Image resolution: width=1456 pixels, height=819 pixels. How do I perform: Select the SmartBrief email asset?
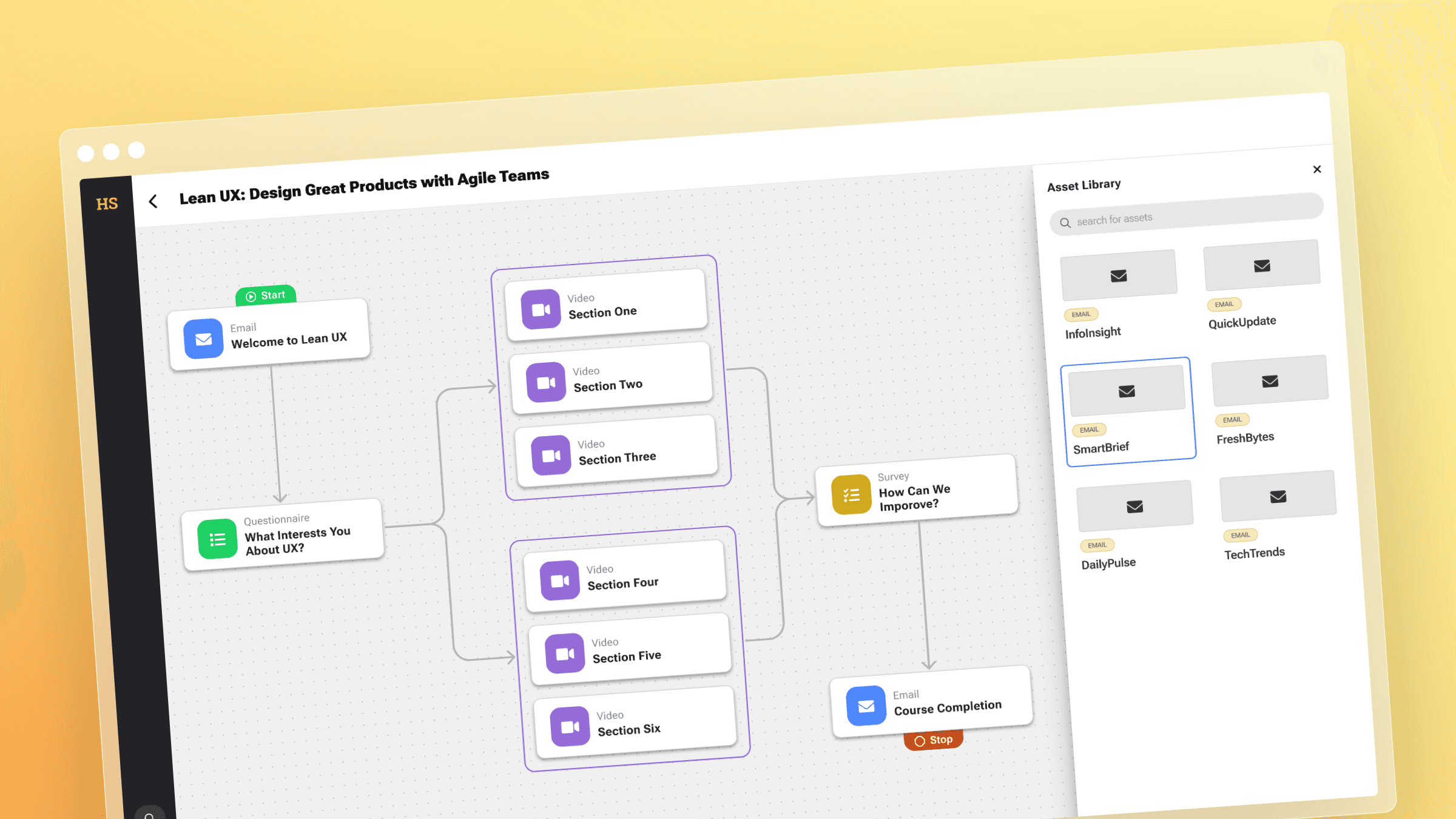1128,411
